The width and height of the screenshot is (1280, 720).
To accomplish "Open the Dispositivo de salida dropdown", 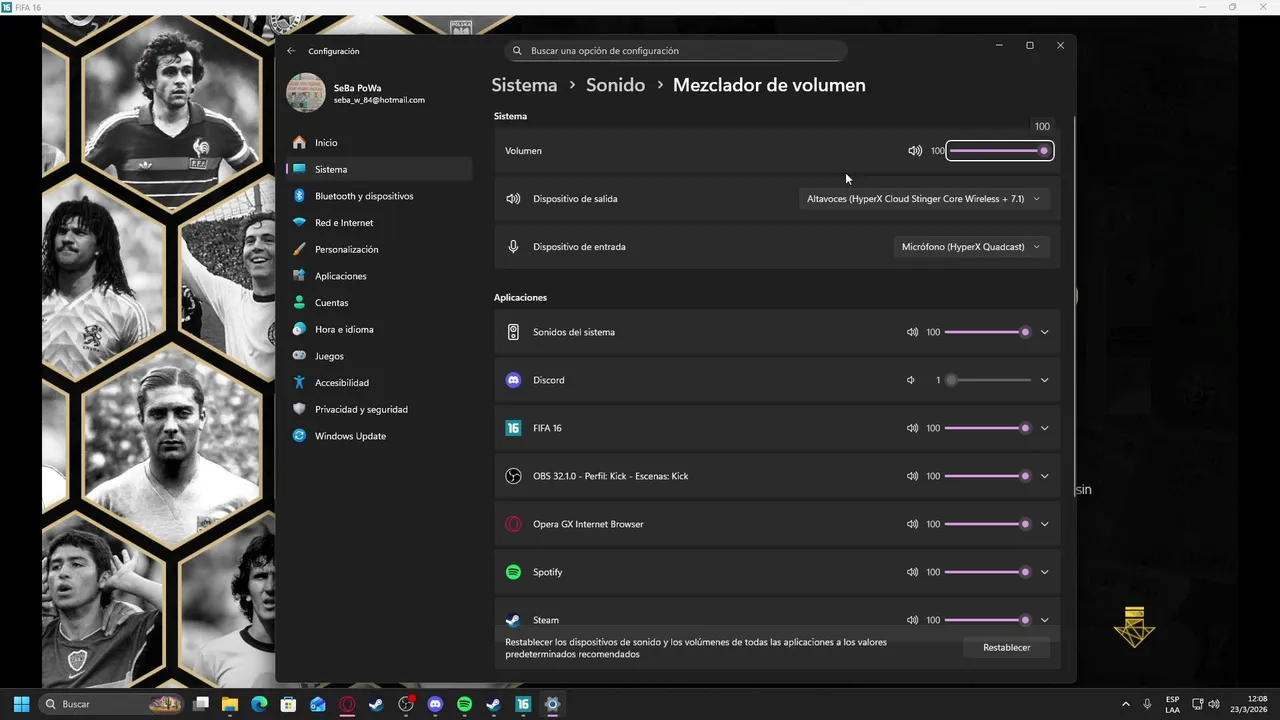I will [x=924, y=199].
